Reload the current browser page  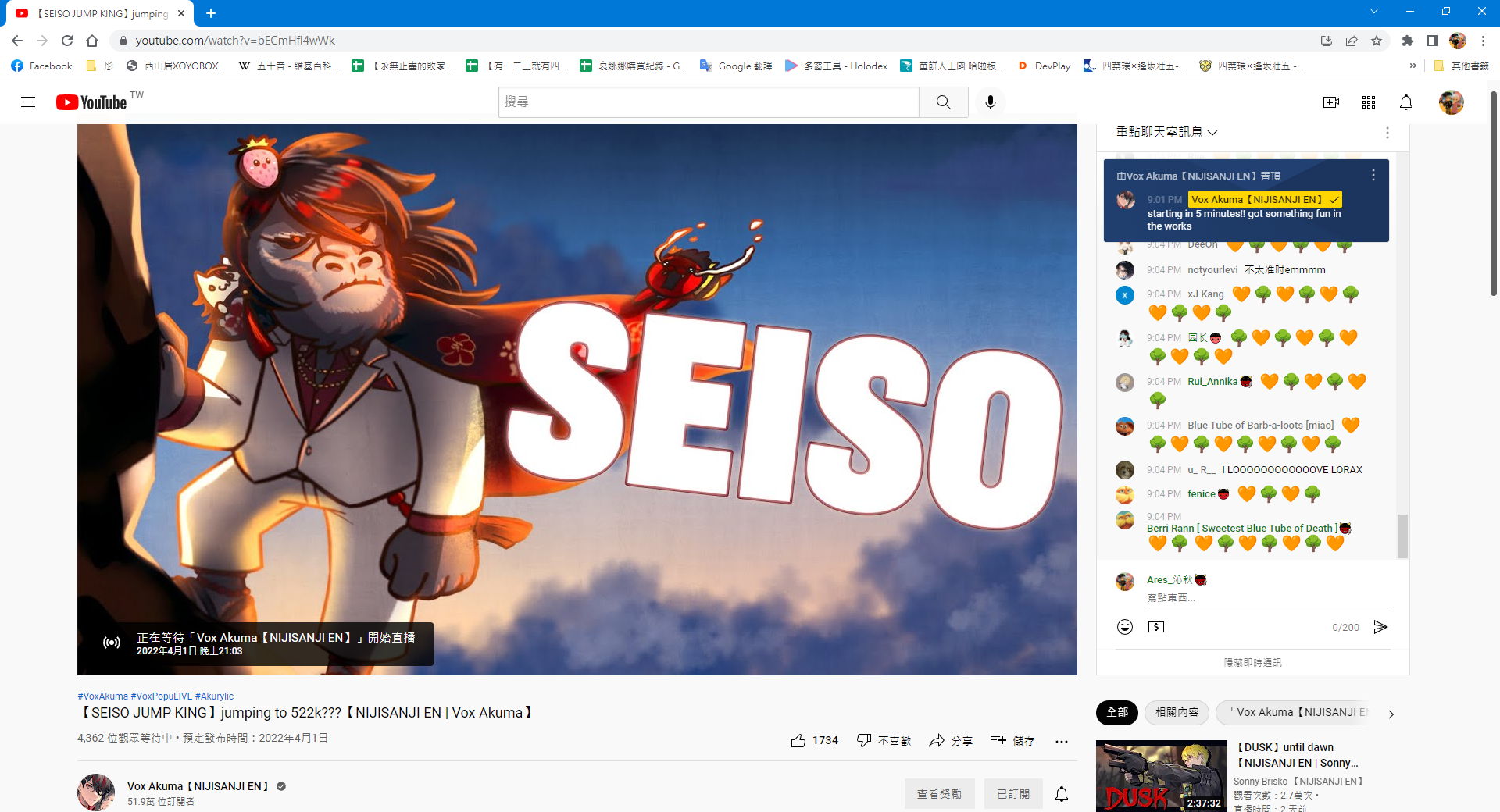pyautogui.click(x=67, y=41)
